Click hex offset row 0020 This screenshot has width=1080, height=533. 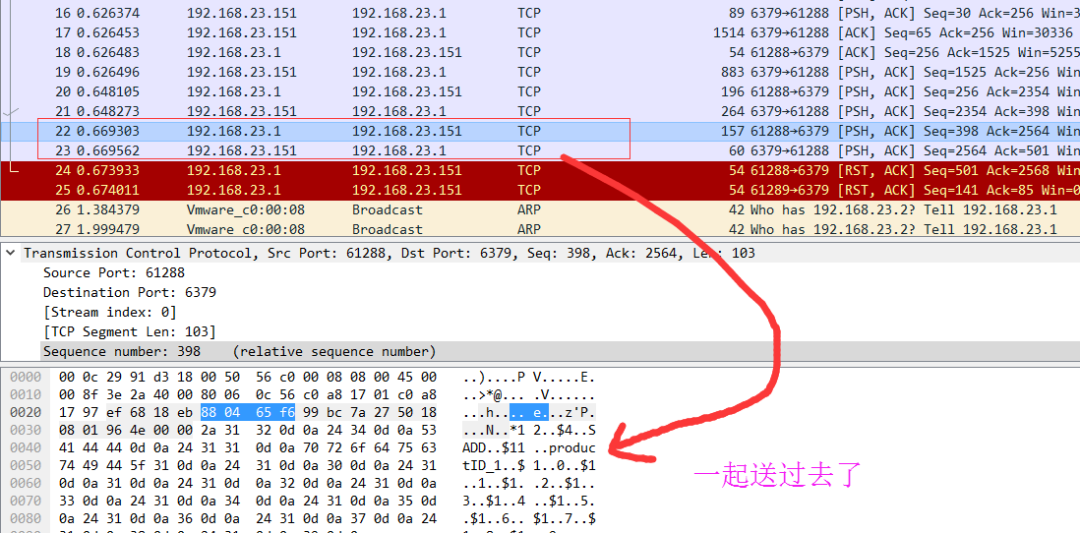25,412
